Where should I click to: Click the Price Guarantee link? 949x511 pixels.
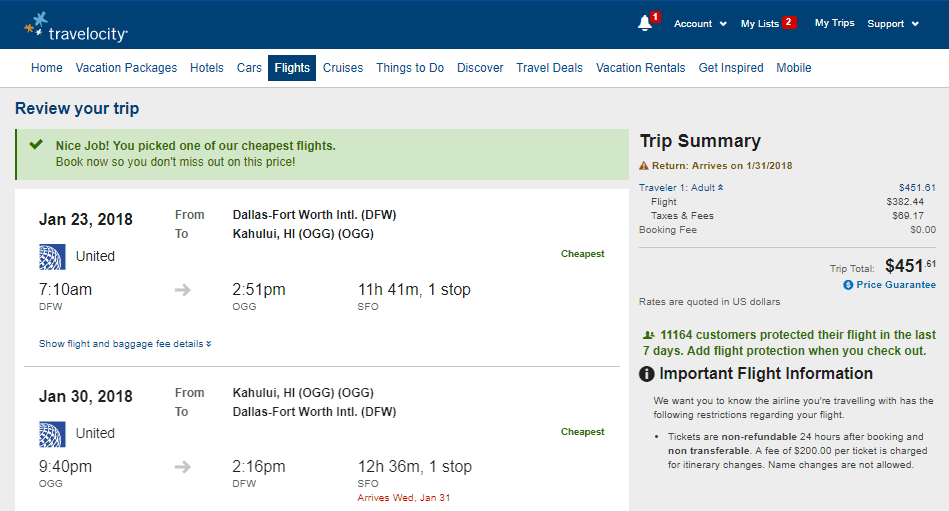pos(896,285)
